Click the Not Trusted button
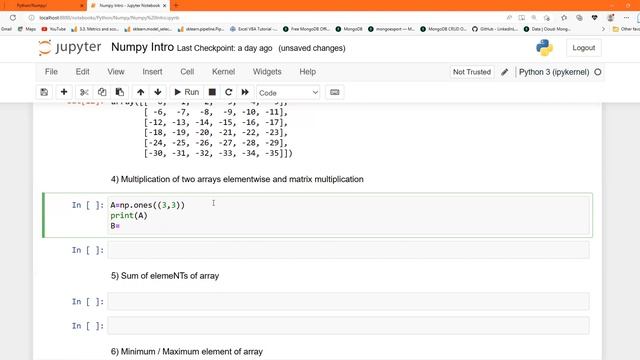This screenshot has height=360, width=640. [x=472, y=72]
